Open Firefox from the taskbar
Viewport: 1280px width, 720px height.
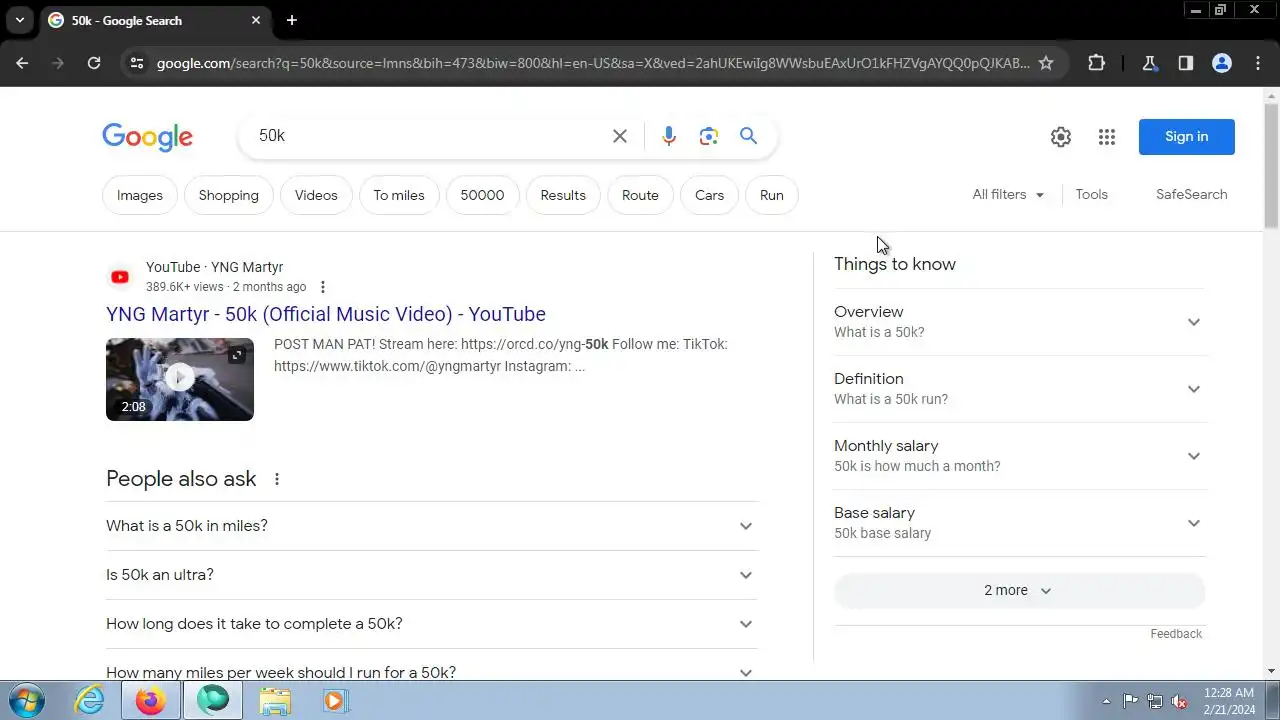pyautogui.click(x=151, y=701)
